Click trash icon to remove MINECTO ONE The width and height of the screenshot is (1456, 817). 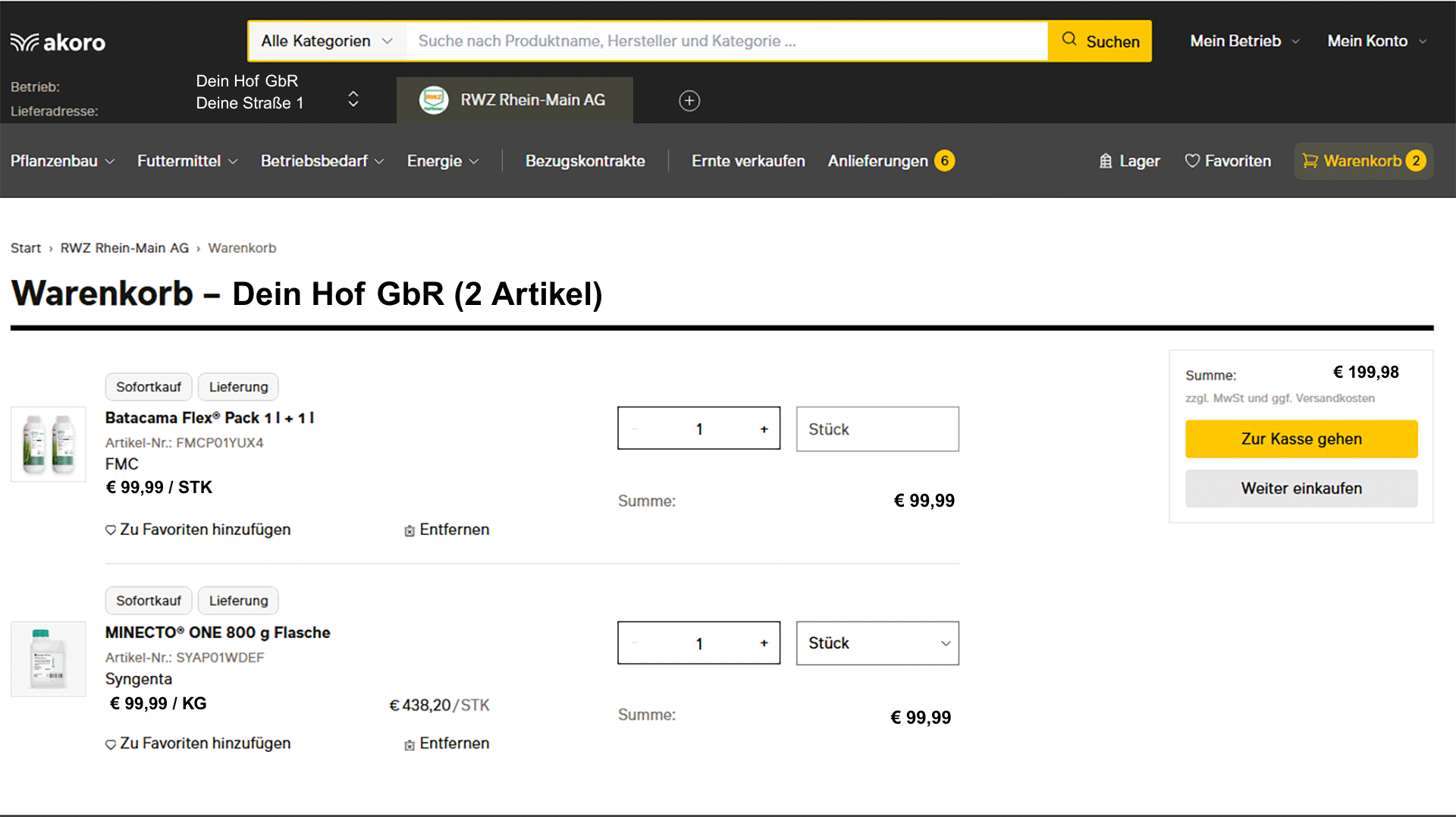[409, 744]
